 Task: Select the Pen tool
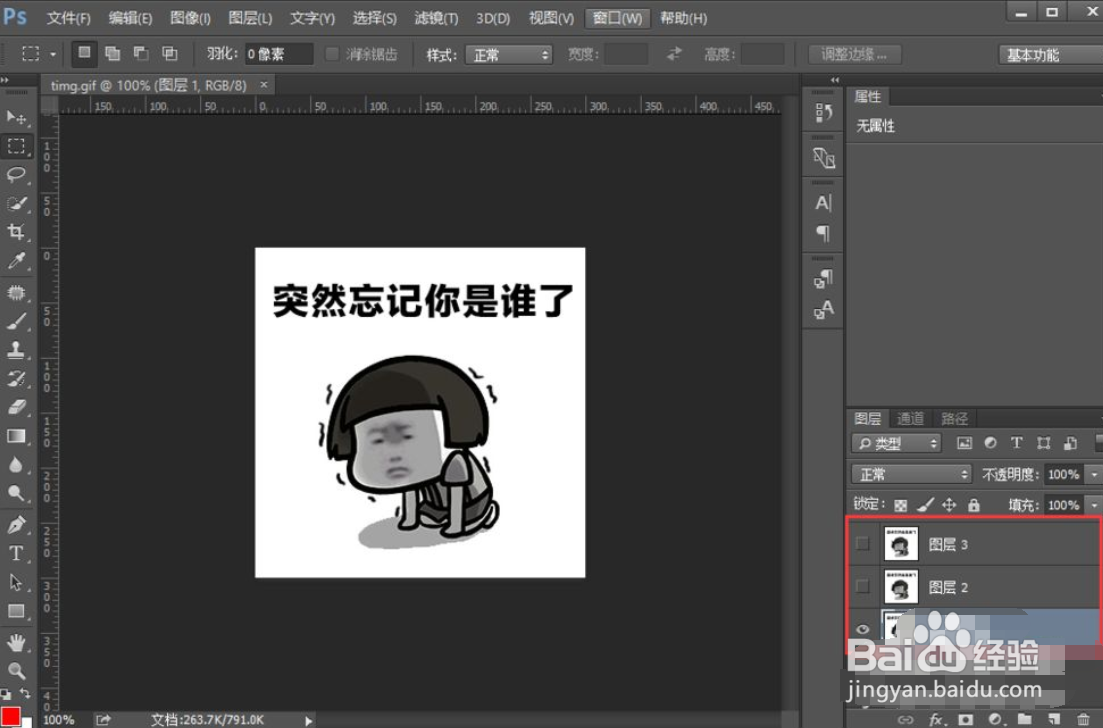point(16,524)
